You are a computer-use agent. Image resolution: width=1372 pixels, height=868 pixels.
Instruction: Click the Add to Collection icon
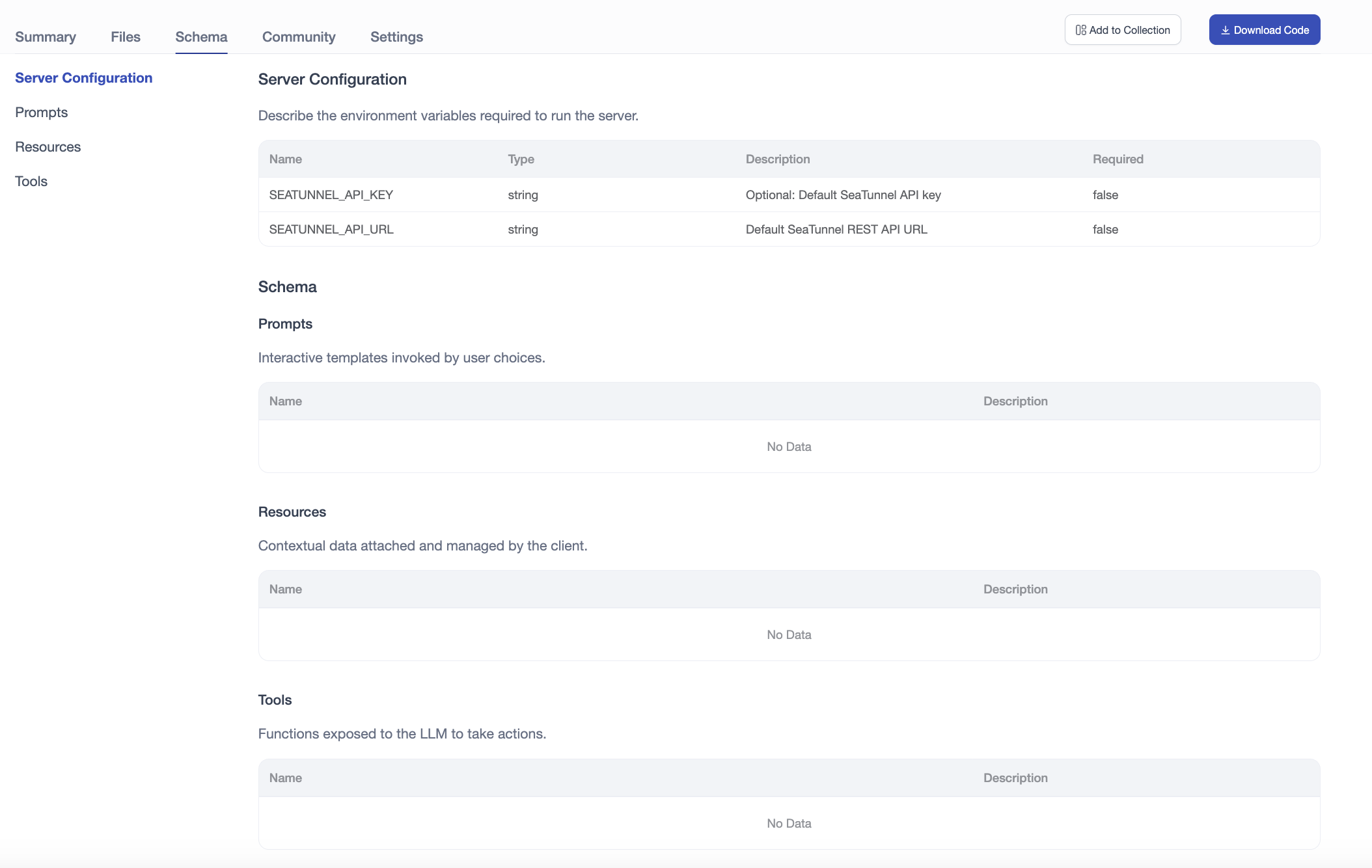[x=1080, y=30]
